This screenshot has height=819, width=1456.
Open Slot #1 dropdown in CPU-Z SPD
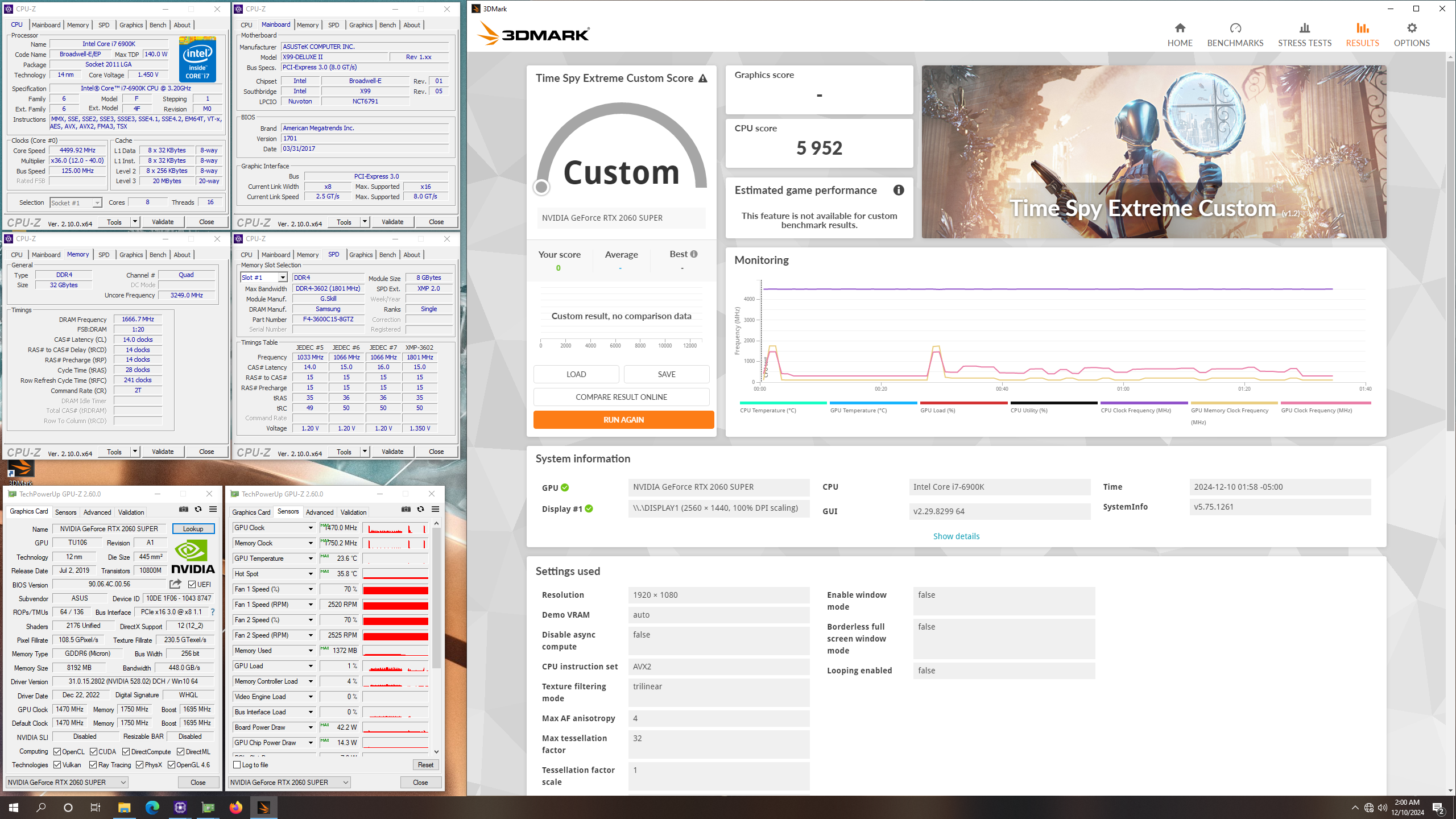coord(264,278)
